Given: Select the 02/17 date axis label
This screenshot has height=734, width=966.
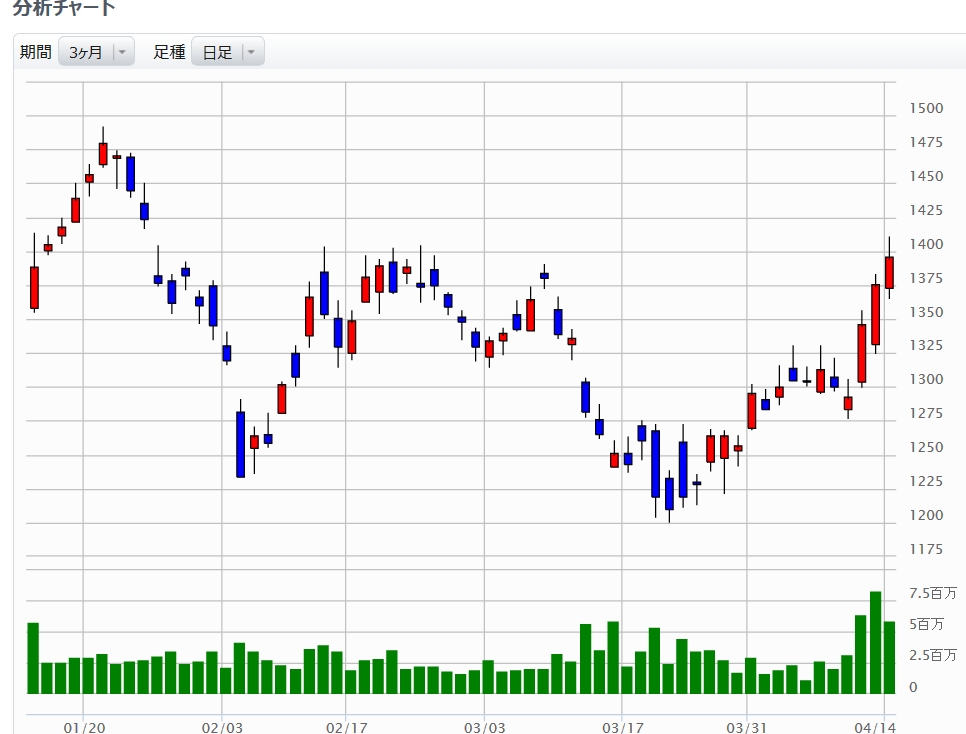Looking at the screenshot, I should coord(345,727).
